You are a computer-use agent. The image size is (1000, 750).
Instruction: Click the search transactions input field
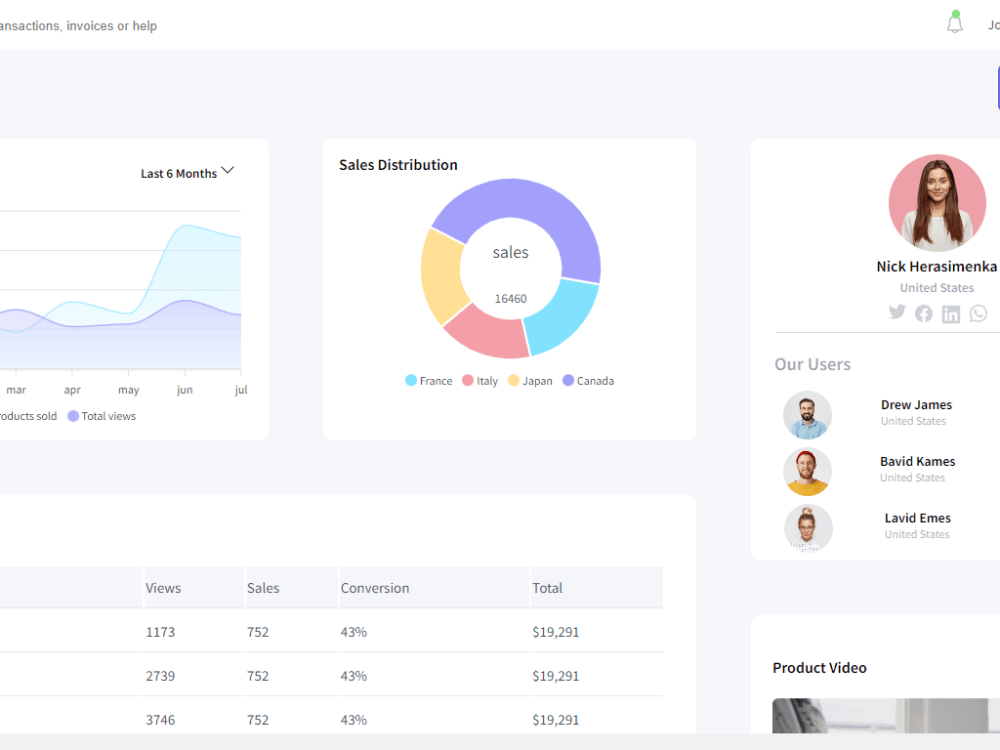coord(78,26)
